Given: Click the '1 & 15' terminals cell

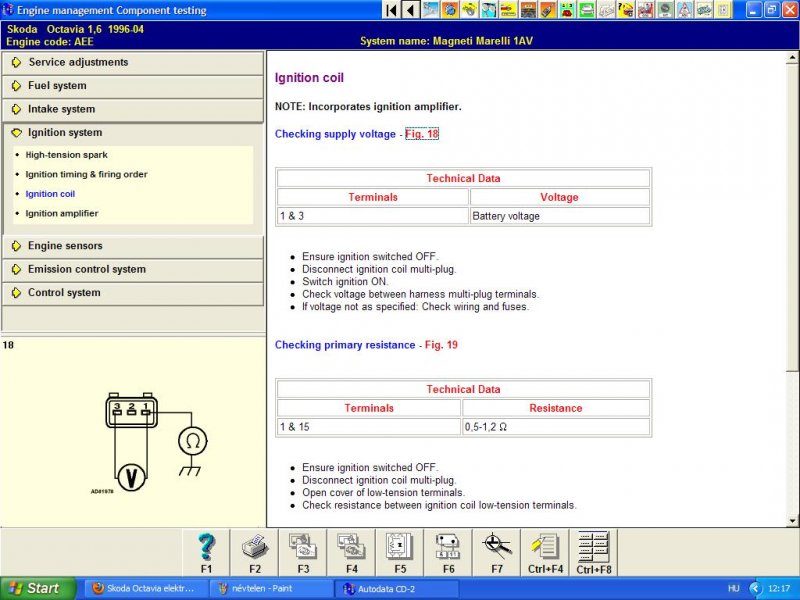Looking at the screenshot, I should (369, 427).
